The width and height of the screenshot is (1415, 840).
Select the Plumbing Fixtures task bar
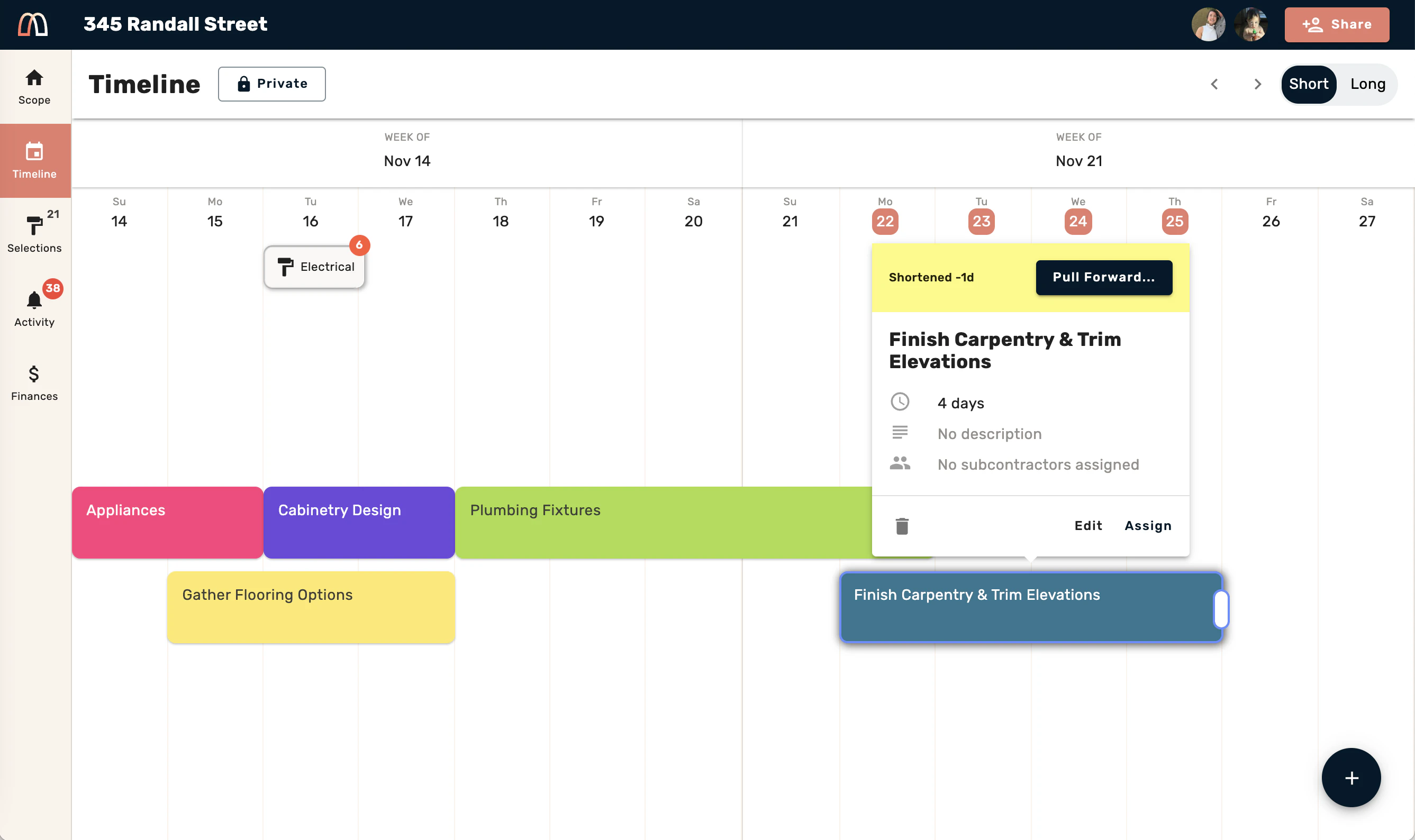[x=623, y=522]
